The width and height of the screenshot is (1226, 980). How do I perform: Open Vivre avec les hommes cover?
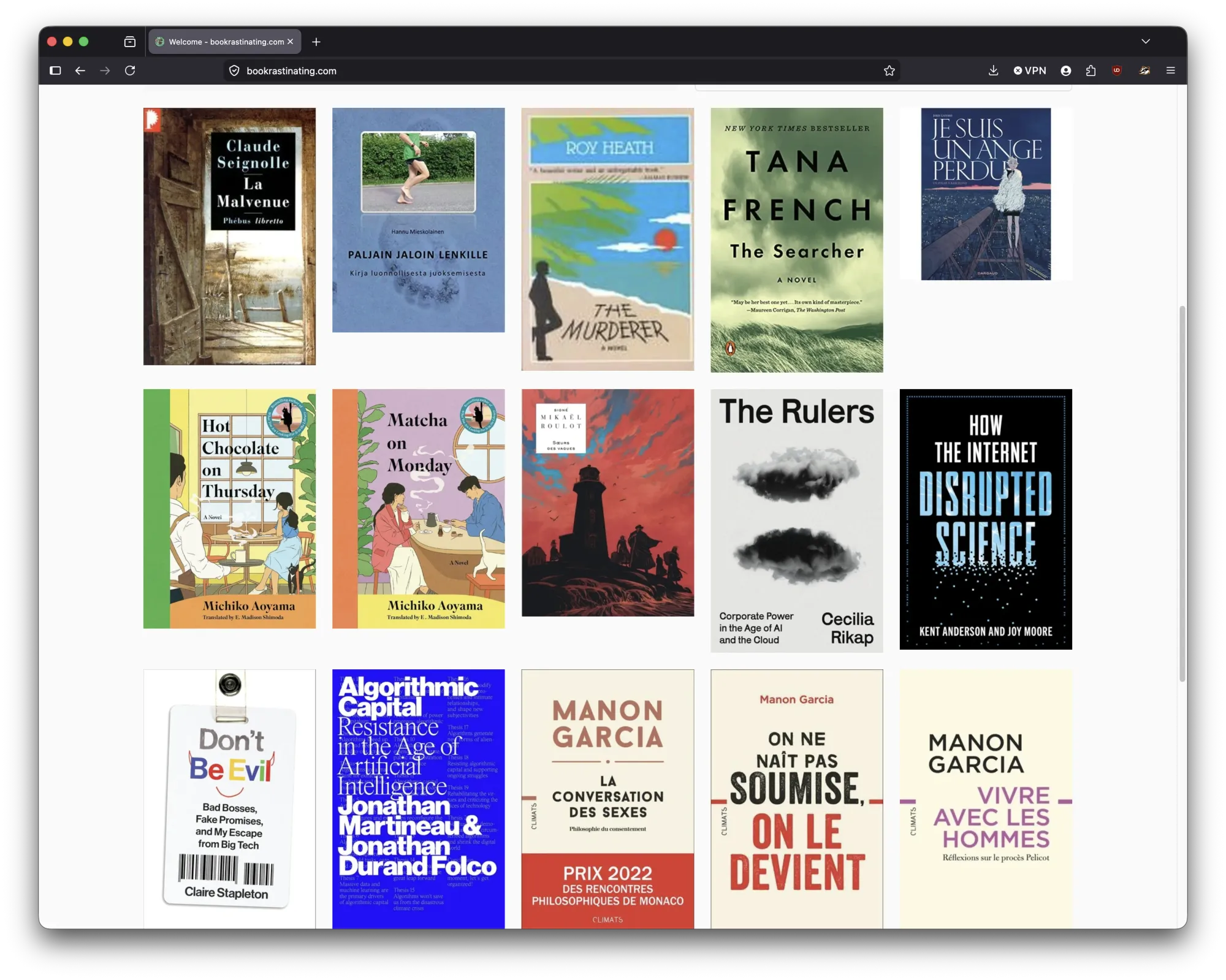click(986, 799)
